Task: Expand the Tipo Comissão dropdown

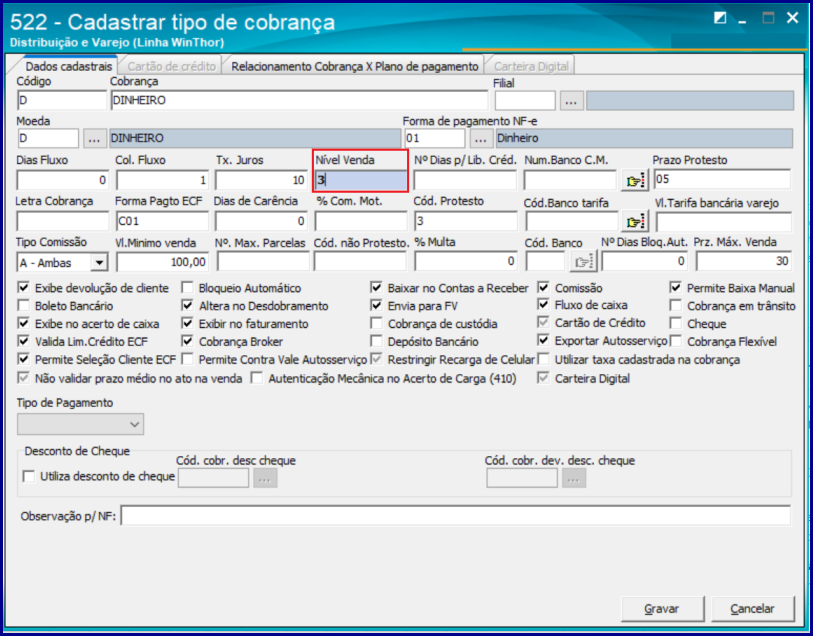Action: [x=99, y=262]
